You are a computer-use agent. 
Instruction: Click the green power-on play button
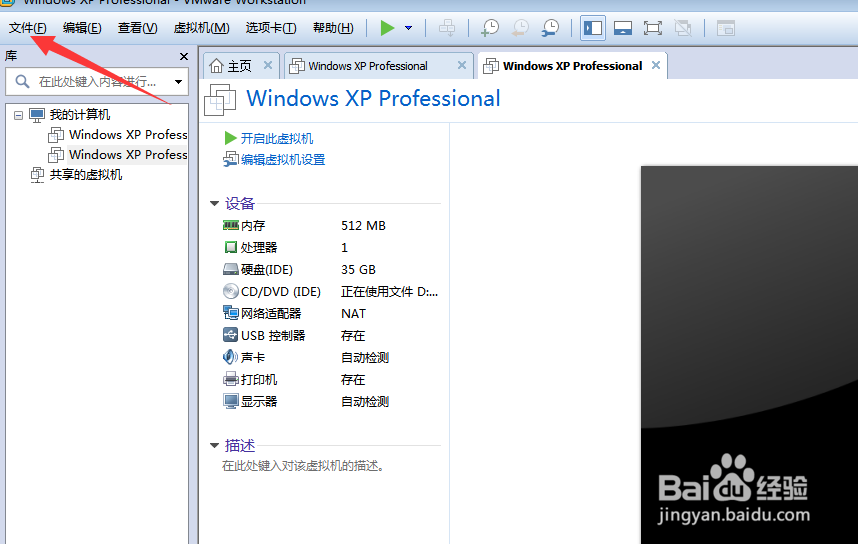(x=387, y=28)
